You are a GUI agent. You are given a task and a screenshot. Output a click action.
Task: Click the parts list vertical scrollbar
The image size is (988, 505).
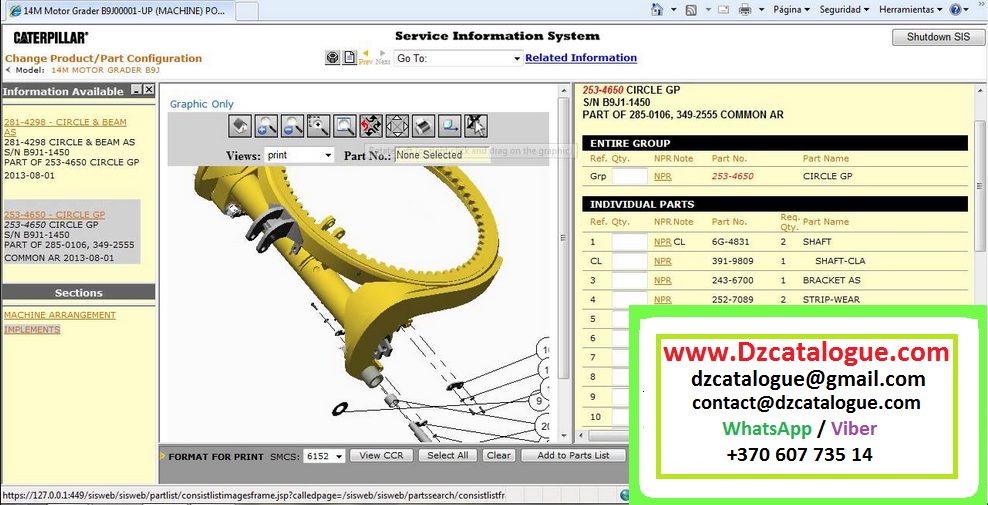pyautogui.click(x=979, y=185)
